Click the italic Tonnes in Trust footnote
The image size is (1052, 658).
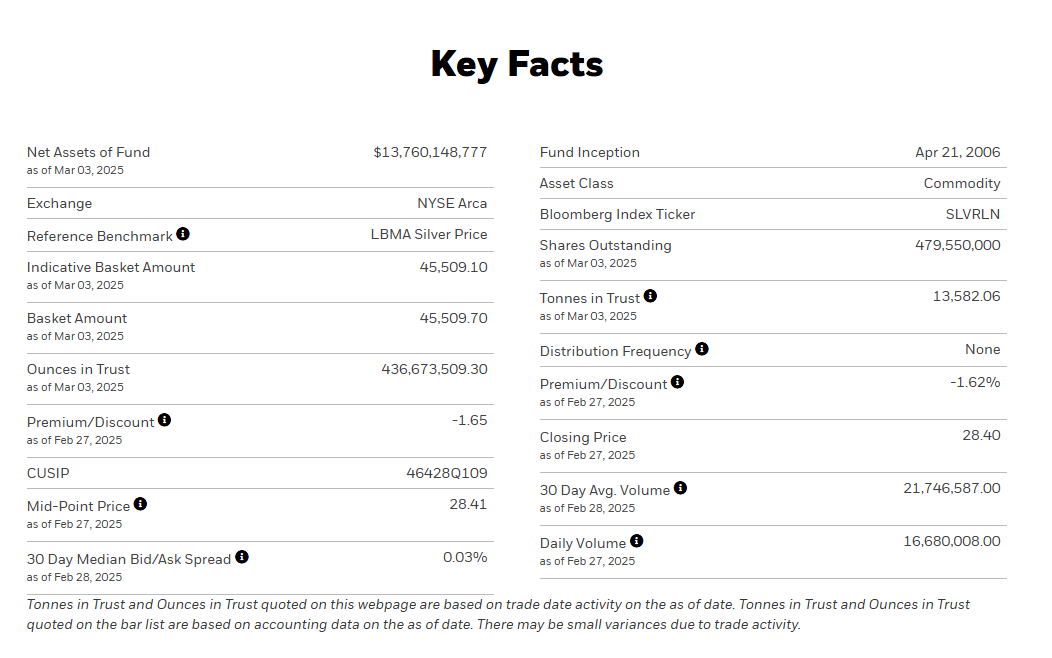coord(498,614)
